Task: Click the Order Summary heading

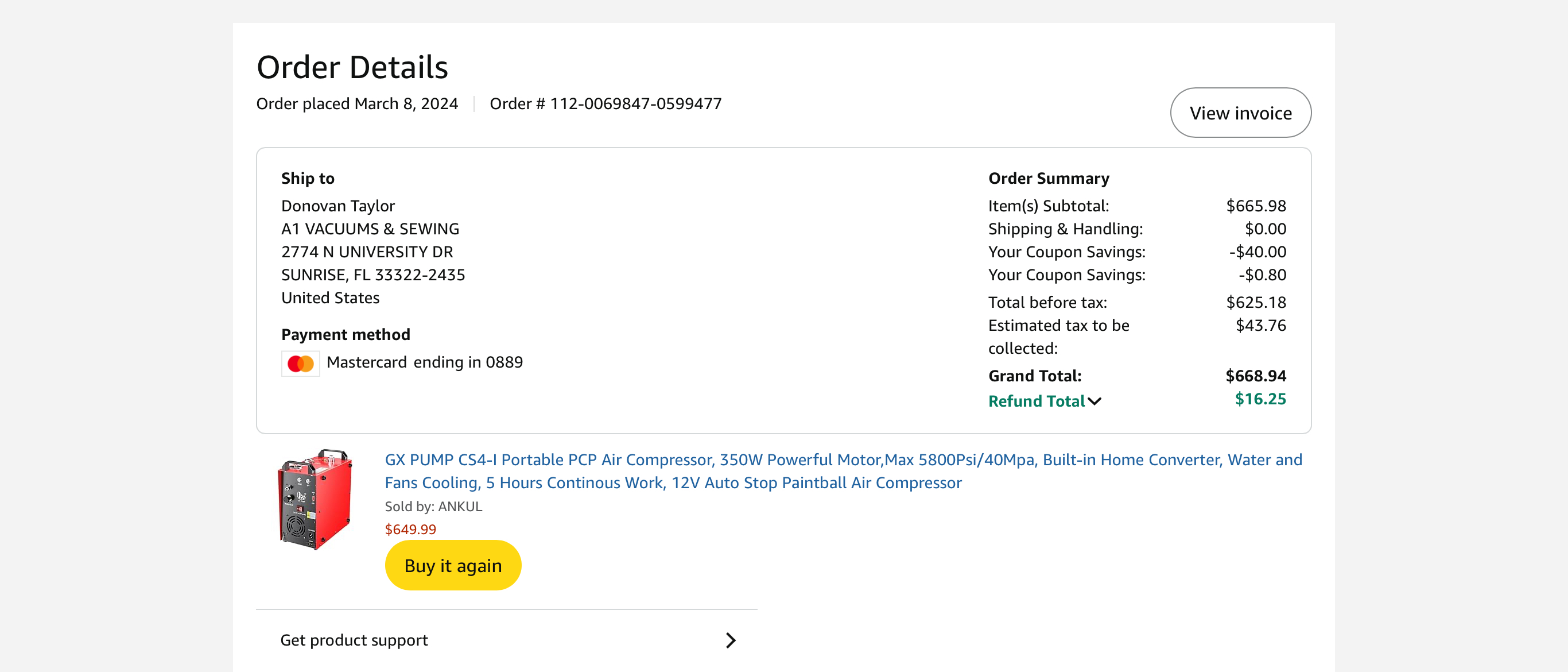Action: pos(1048,178)
